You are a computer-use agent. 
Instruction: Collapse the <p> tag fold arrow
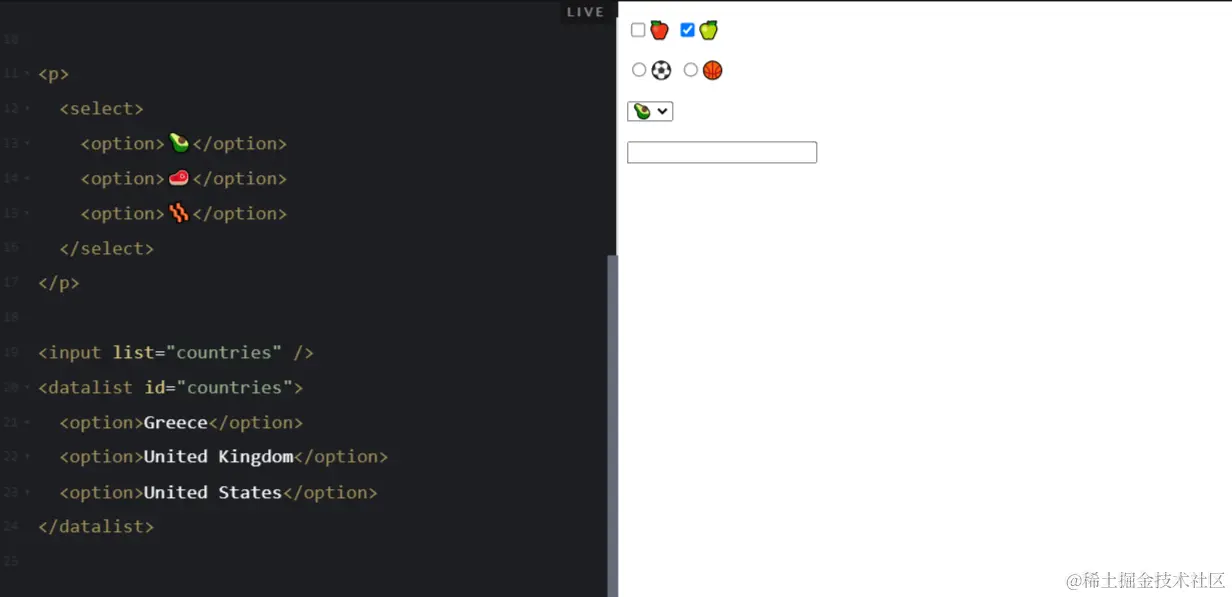(x=27, y=74)
